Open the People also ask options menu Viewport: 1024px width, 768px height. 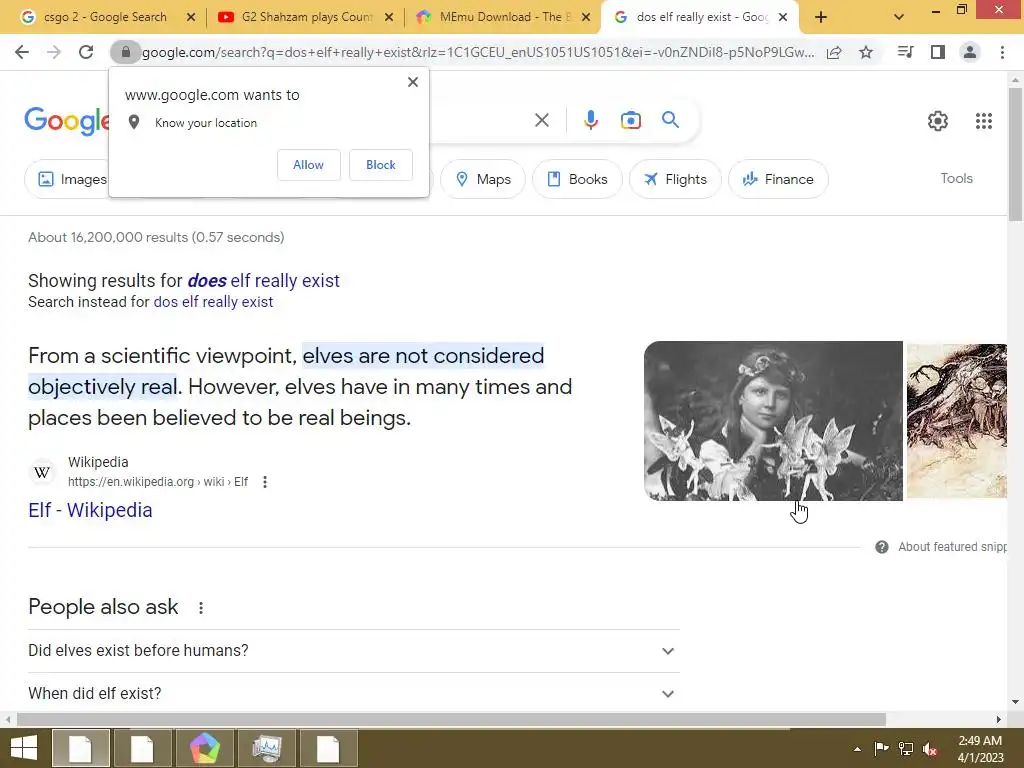pyautogui.click(x=201, y=607)
